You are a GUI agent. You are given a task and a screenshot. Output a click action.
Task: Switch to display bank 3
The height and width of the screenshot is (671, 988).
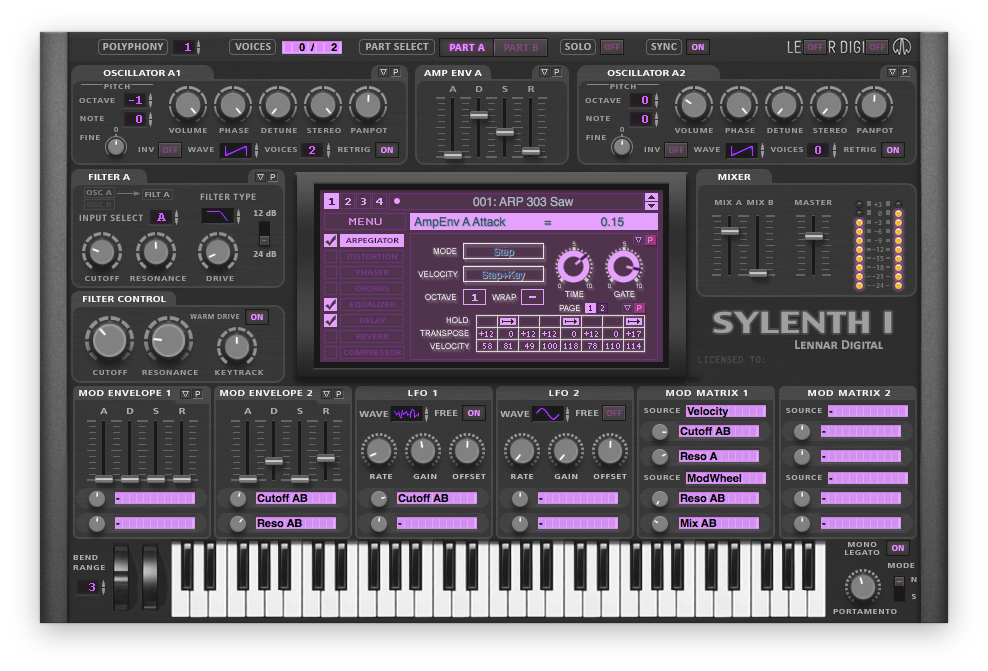(364, 202)
